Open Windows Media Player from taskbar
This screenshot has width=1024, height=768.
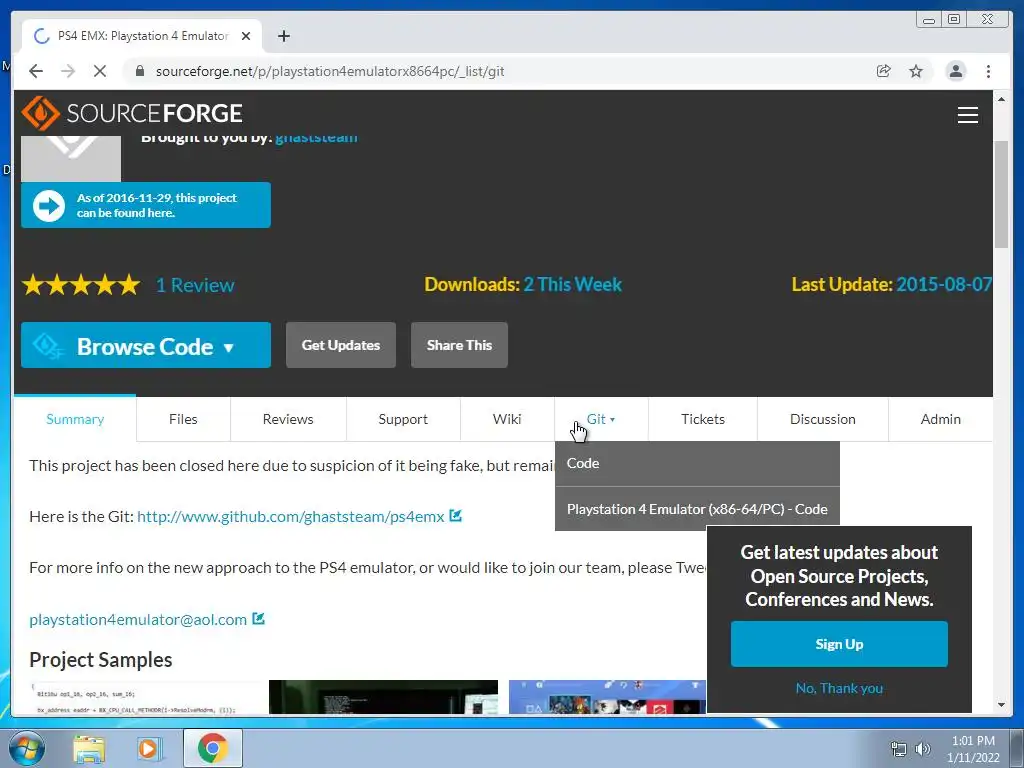149,748
